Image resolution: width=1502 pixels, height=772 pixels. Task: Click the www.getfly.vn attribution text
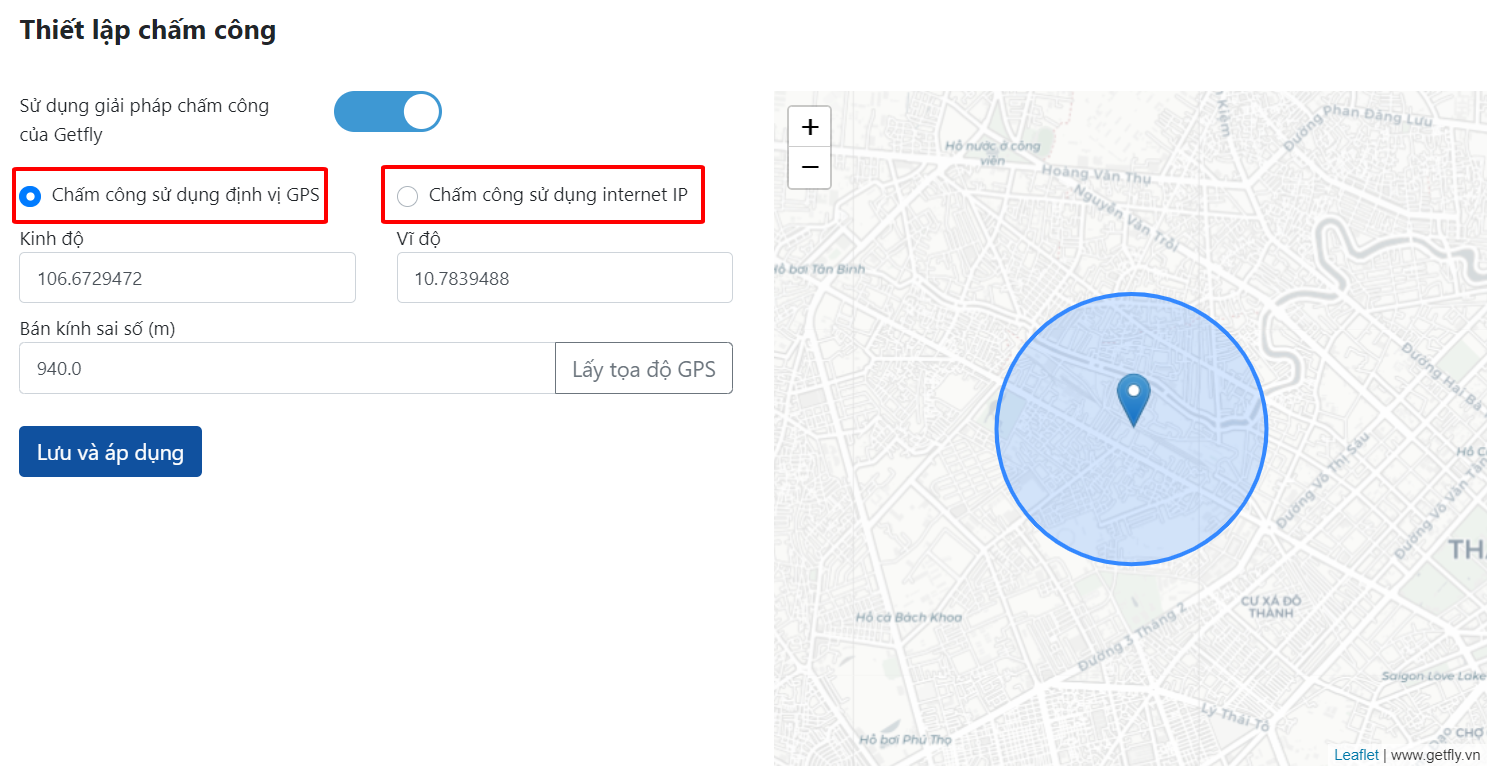pyautogui.click(x=1435, y=755)
